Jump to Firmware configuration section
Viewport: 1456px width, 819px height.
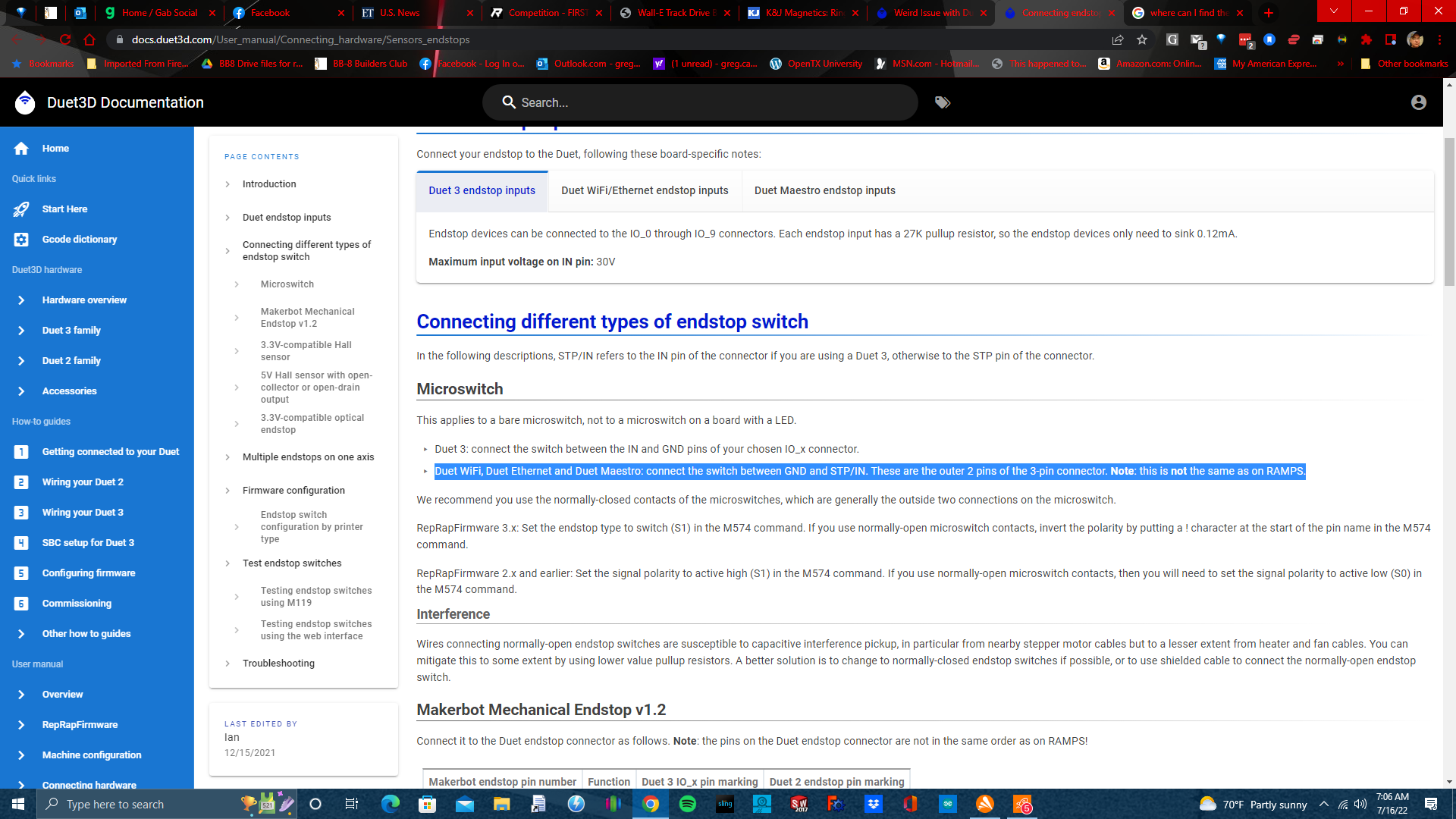pyautogui.click(x=293, y=491)
